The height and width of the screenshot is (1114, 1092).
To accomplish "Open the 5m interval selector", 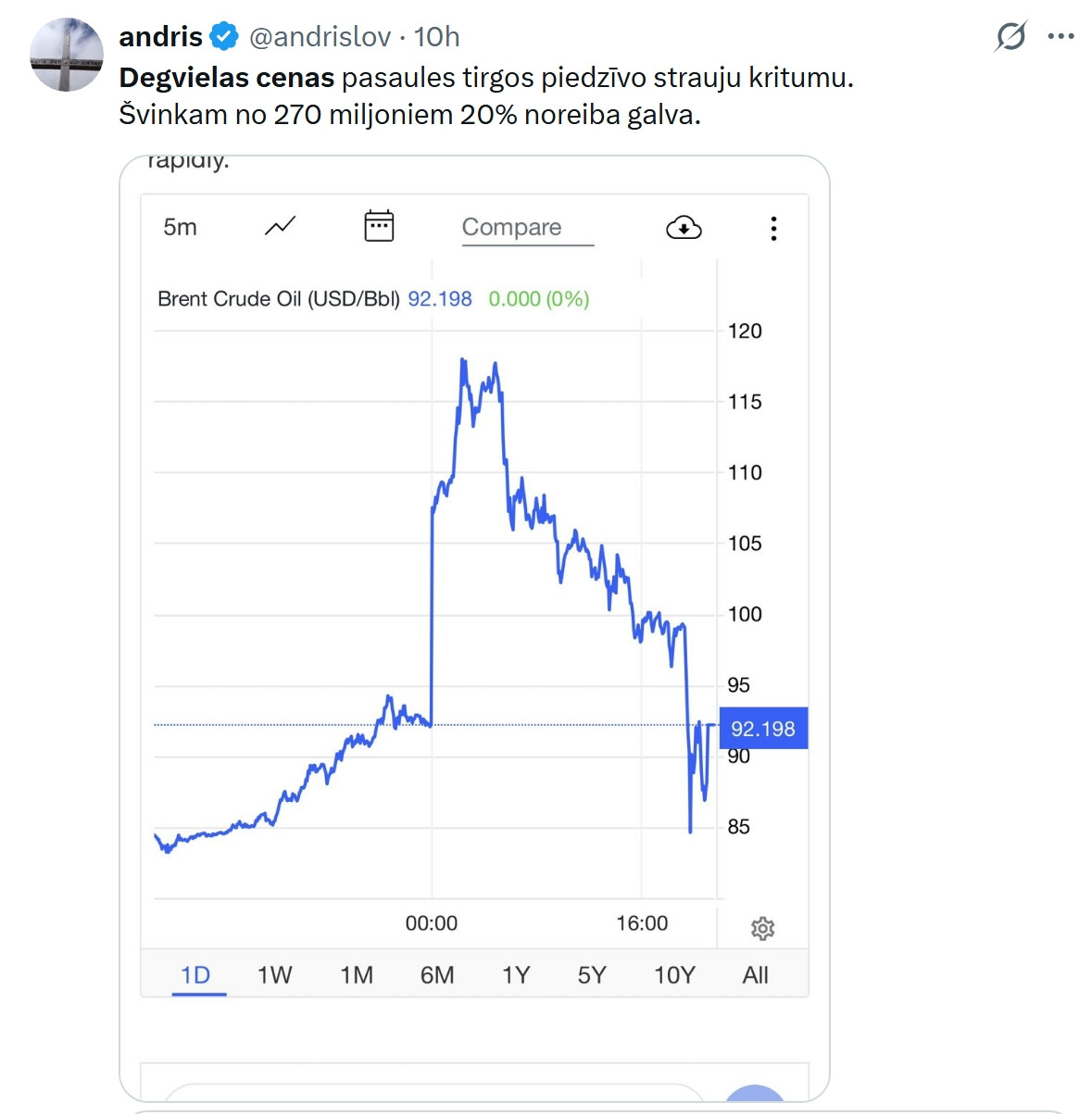I will (x=180, y=227).
